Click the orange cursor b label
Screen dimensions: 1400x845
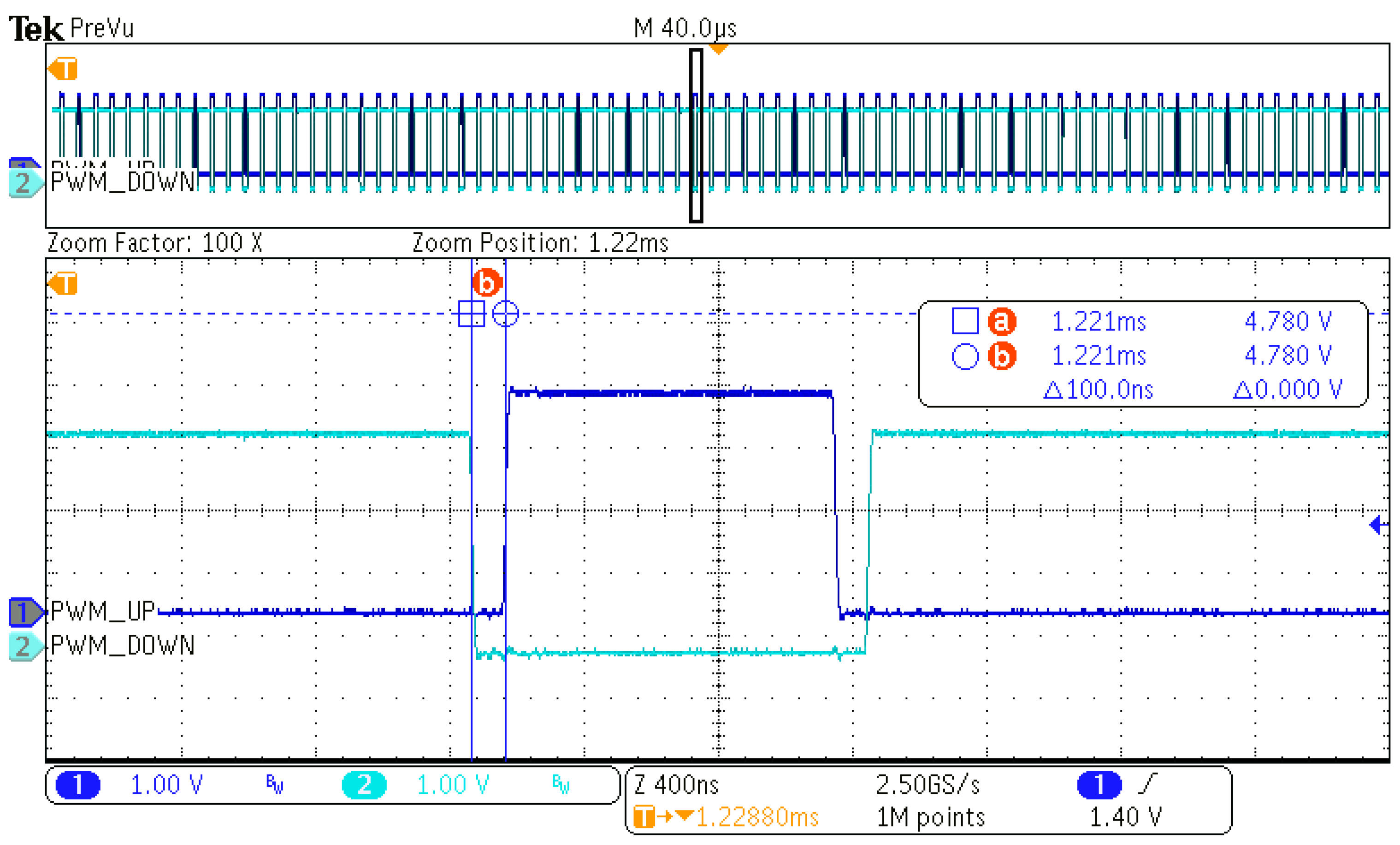coord(487,283)
